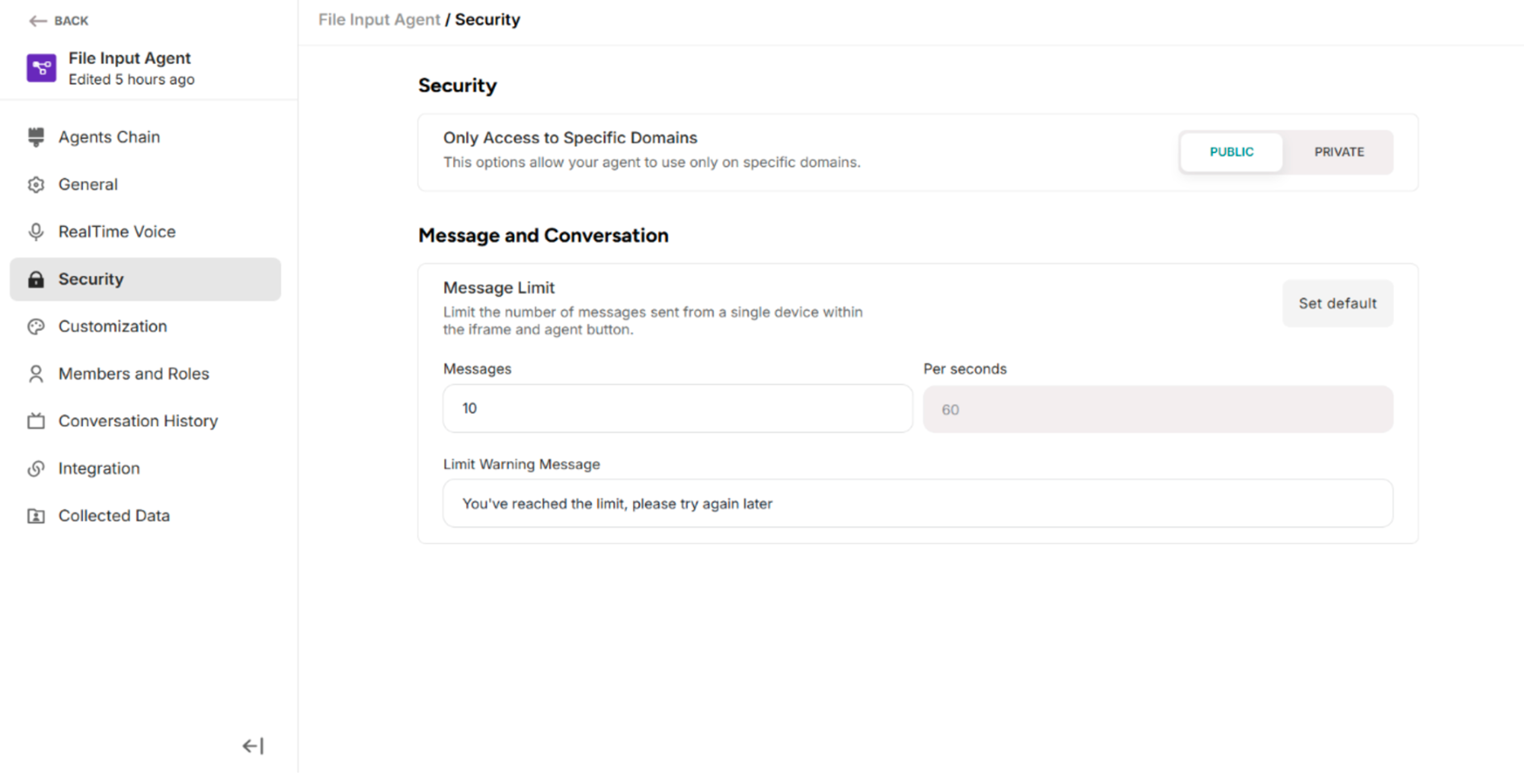Click the Set default button

coord(1337,303)
